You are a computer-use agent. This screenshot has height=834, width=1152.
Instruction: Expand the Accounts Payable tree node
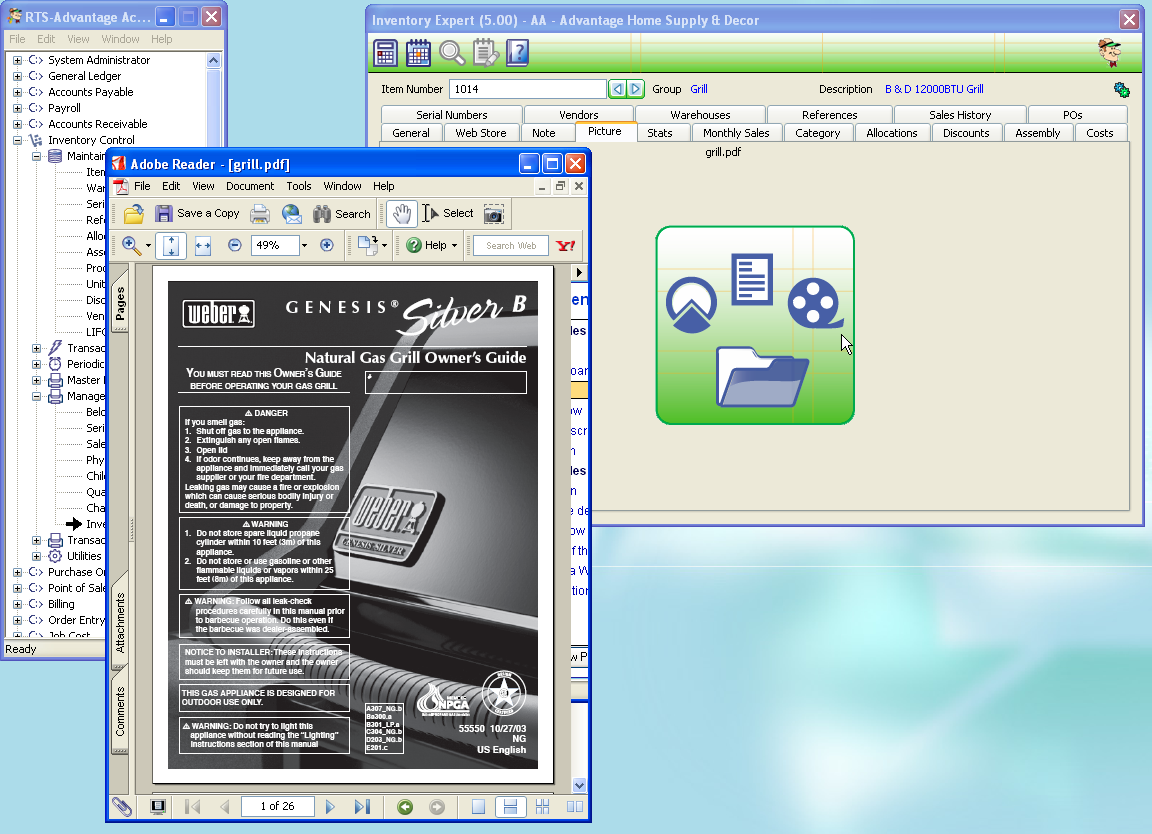(17, 93)
